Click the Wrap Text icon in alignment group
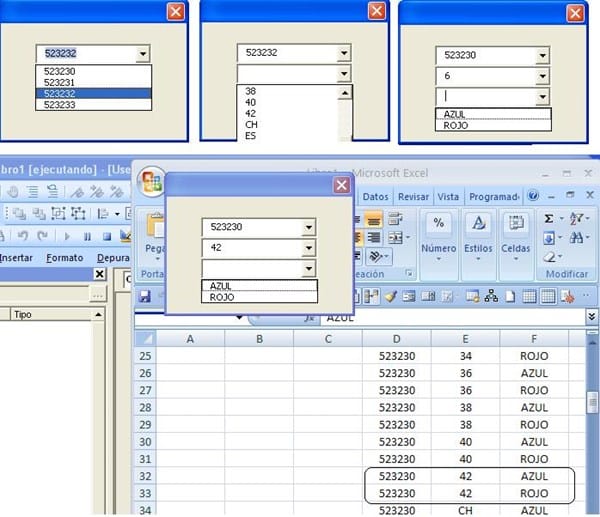 click(x=394, y=219)
